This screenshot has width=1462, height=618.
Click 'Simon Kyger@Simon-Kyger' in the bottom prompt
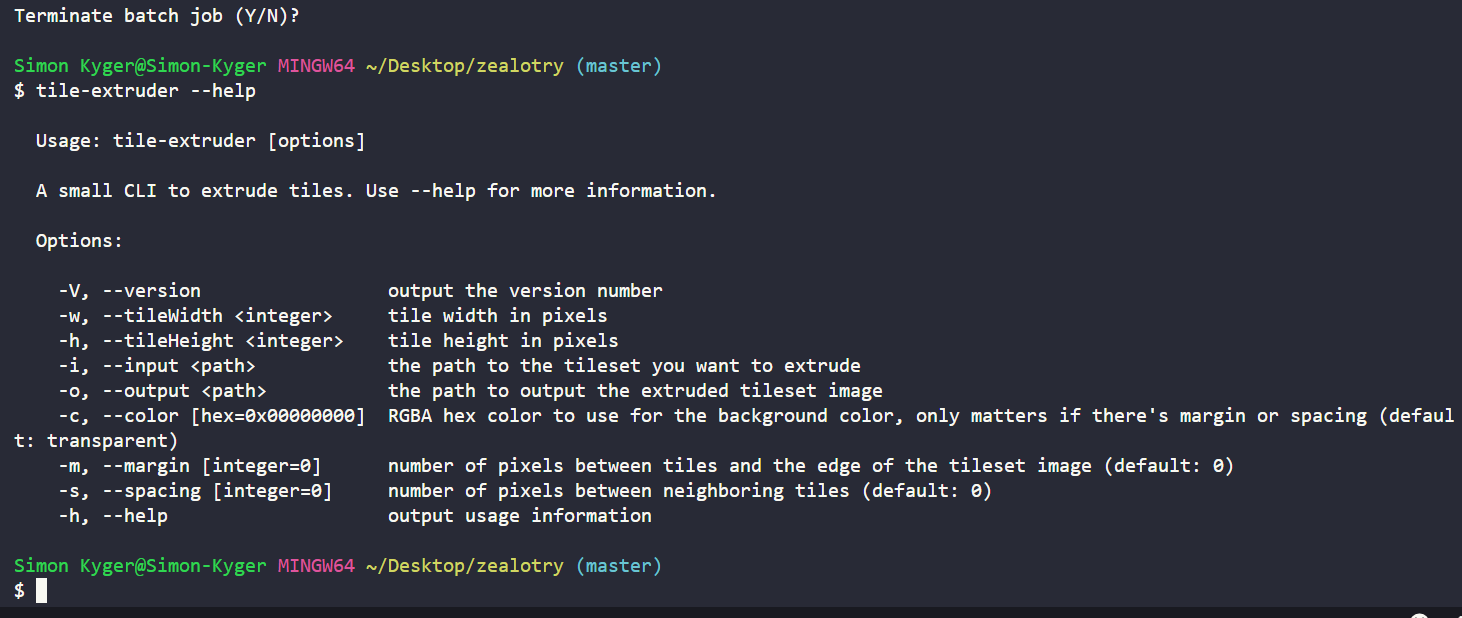[x=140, y=566]
